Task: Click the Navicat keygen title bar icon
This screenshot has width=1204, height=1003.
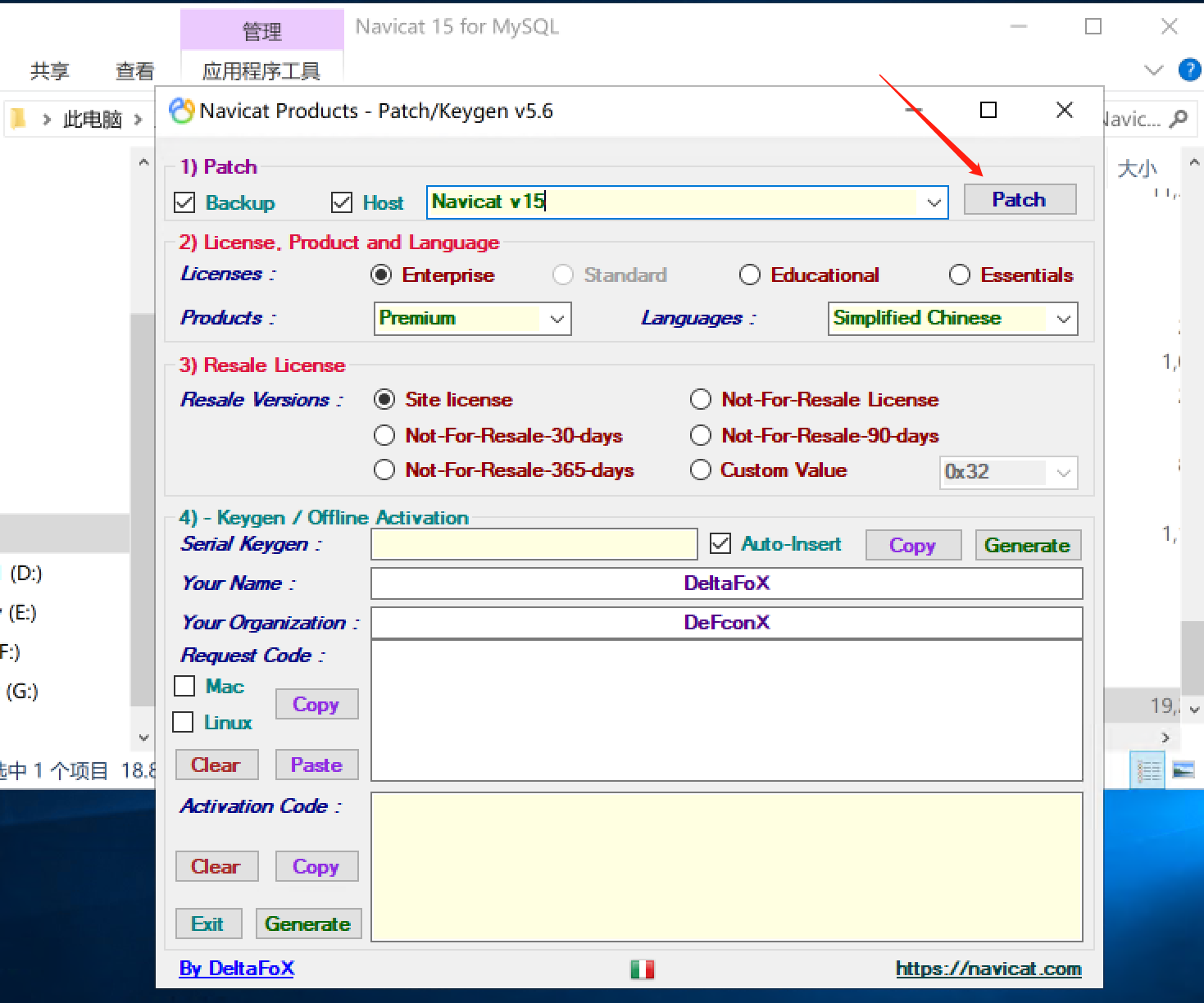Action: coord(181,111)
